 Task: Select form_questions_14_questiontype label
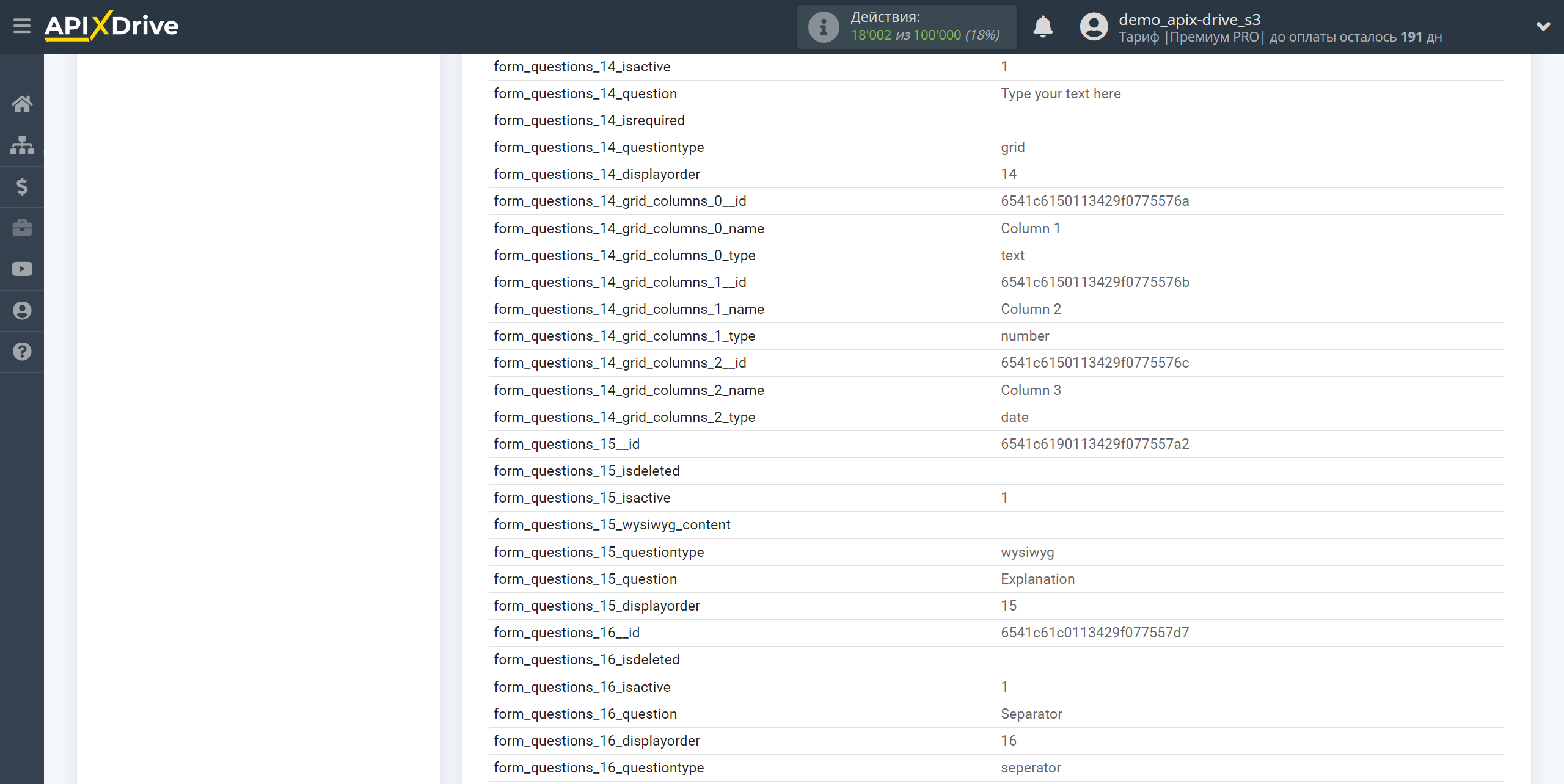(x=599, y=147)
